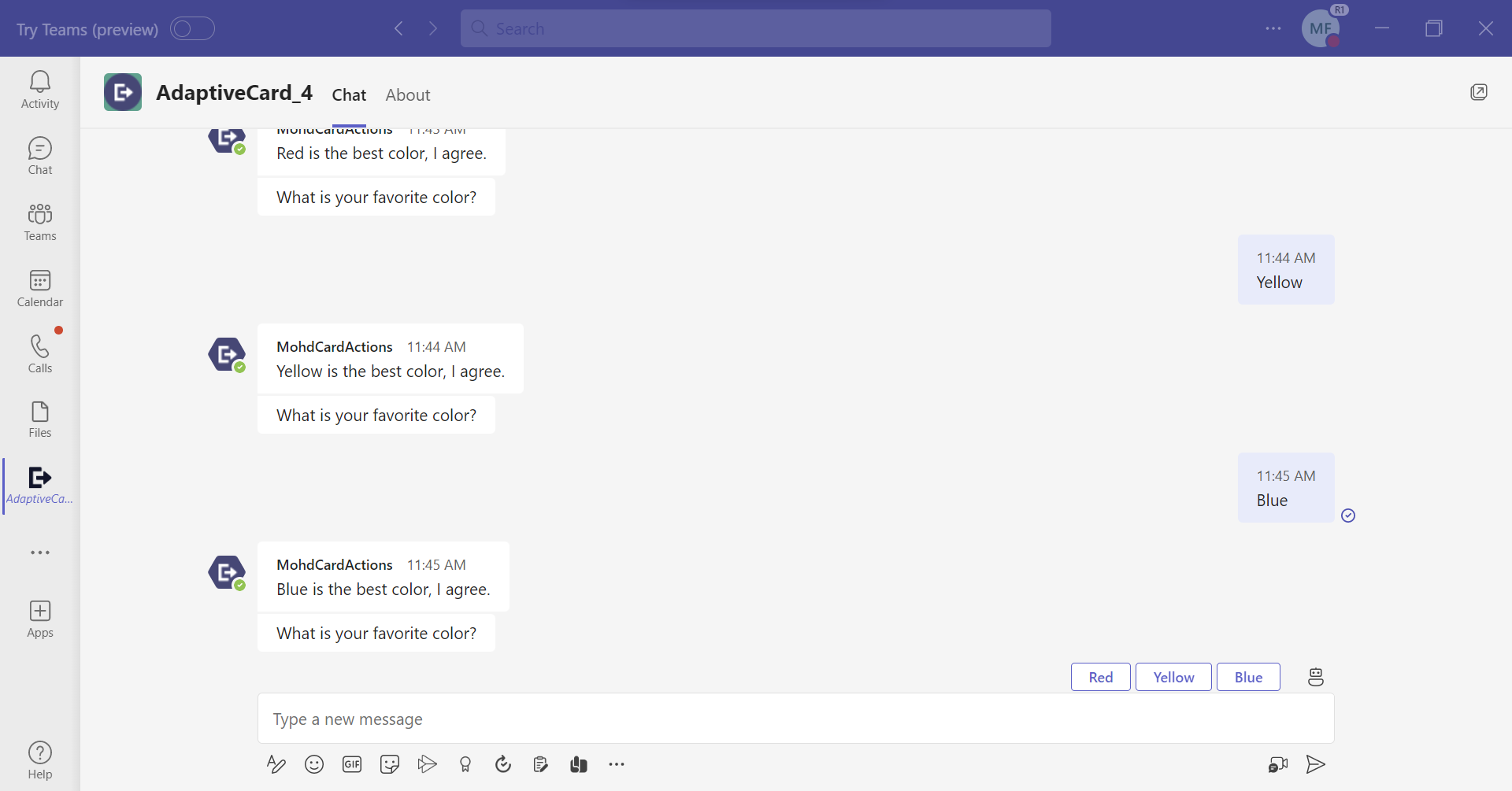Image resolution: width=1512 pixels, height=791 pixels.
Task: Switch to the About tab
Action: [408, 95]
